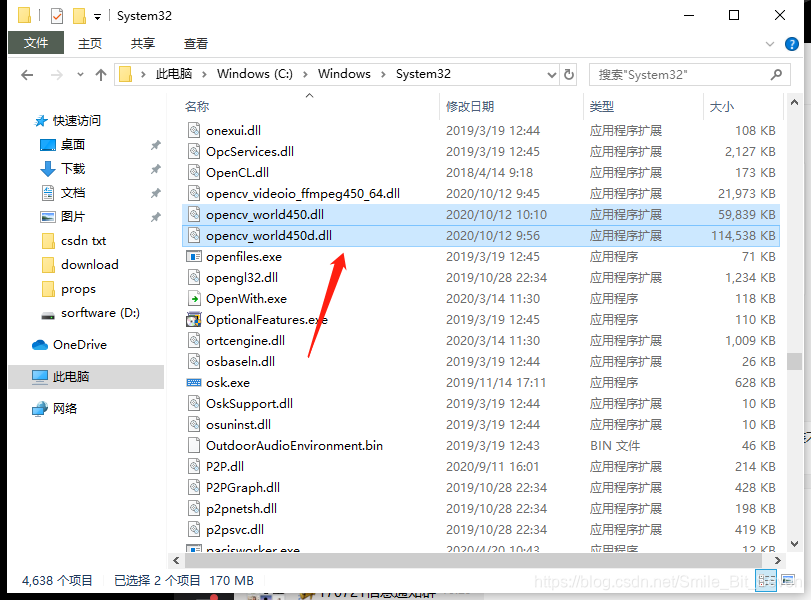Open the 共享 ribbon tab
The height and width of the screenshot is (600, 811).
(x=143, y=43)
